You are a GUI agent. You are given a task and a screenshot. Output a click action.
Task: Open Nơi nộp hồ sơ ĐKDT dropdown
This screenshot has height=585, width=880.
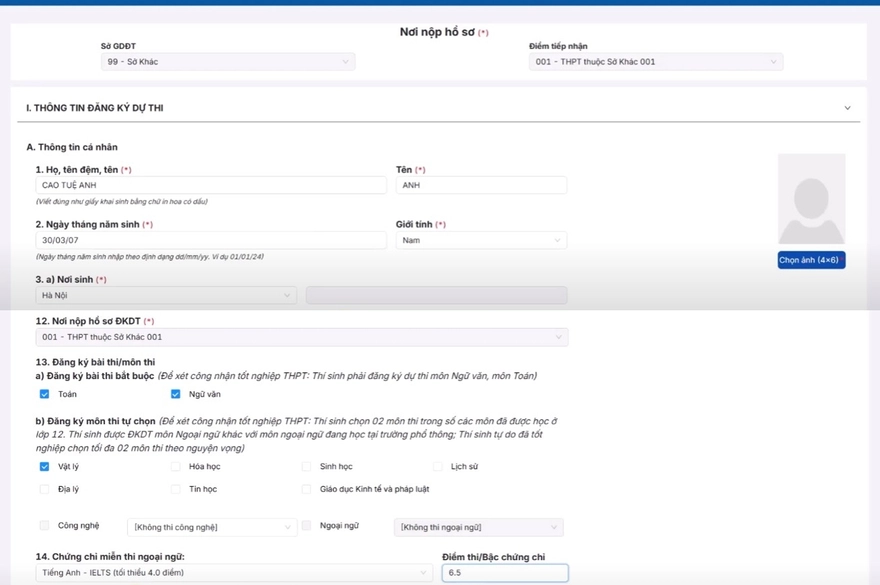302,338
